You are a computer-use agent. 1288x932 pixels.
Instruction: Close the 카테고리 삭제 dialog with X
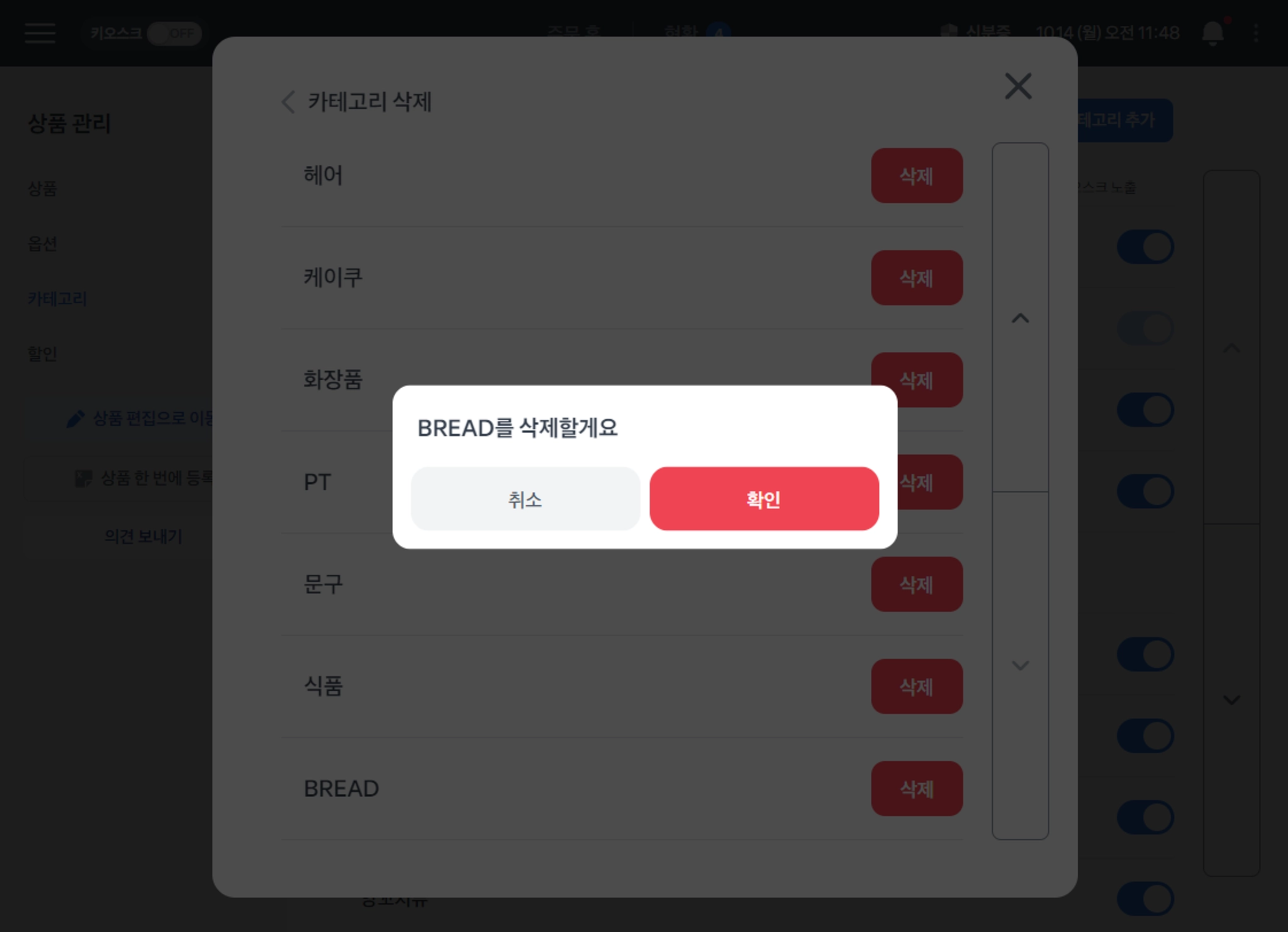pyautogui.click(x=1018, y=86)
